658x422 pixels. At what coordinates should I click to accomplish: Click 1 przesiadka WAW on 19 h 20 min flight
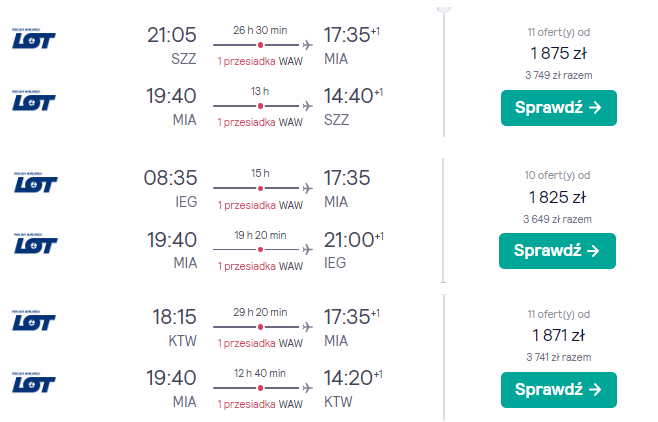click(x=260, y=266)
